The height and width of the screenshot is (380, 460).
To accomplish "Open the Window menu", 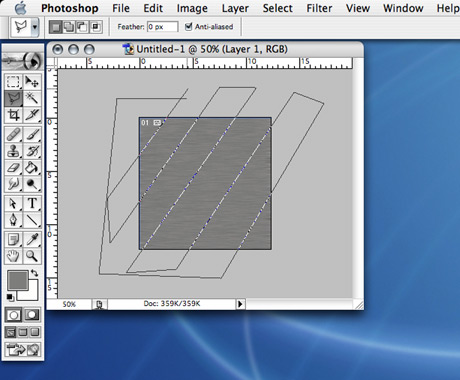I will point(403,8).
